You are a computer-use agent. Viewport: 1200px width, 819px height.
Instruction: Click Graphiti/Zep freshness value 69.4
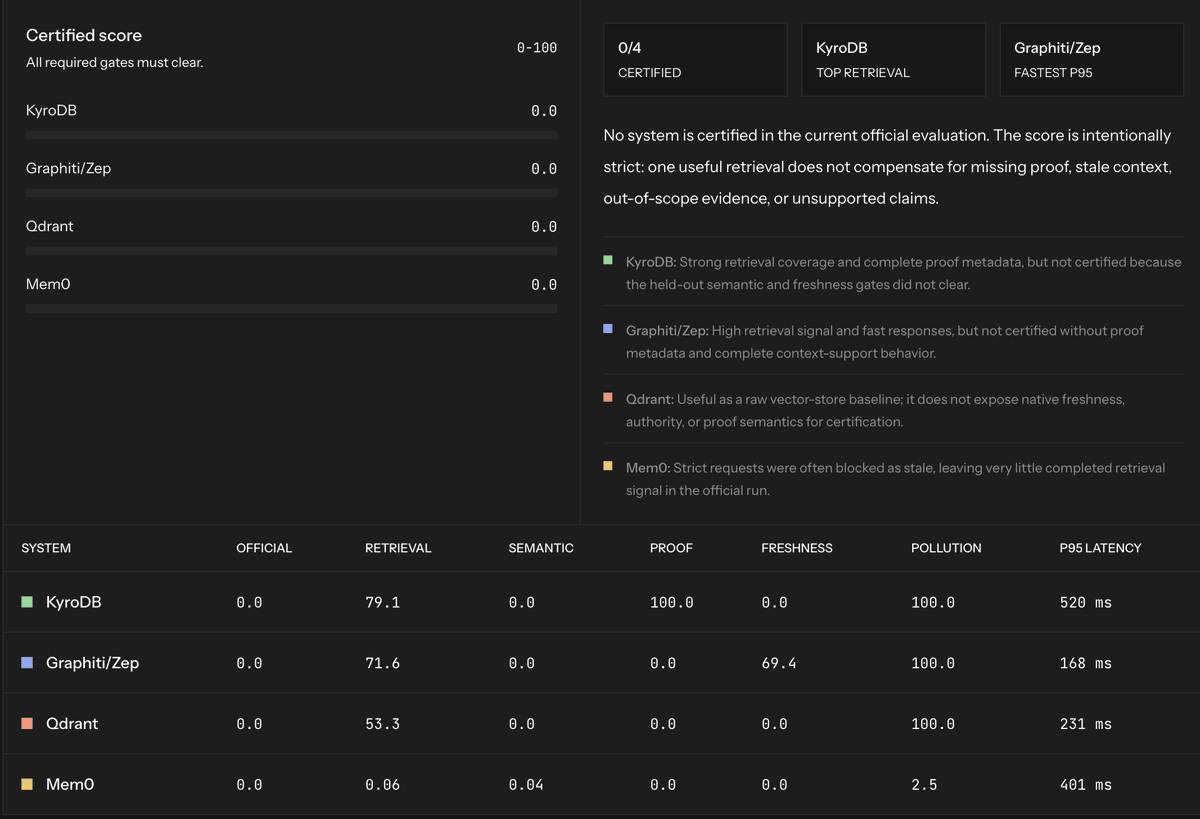click(779, 663)
